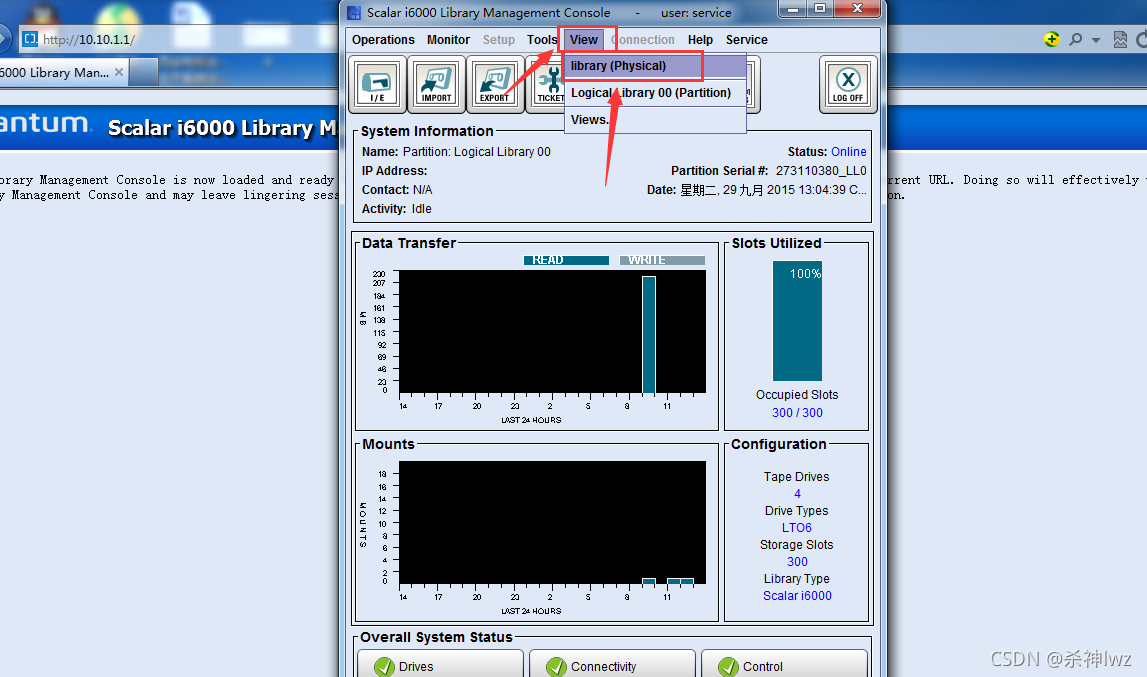The image size is (1147, 677).
Task: Choose Views... from the View dropdown
Action: coord(655,120)
